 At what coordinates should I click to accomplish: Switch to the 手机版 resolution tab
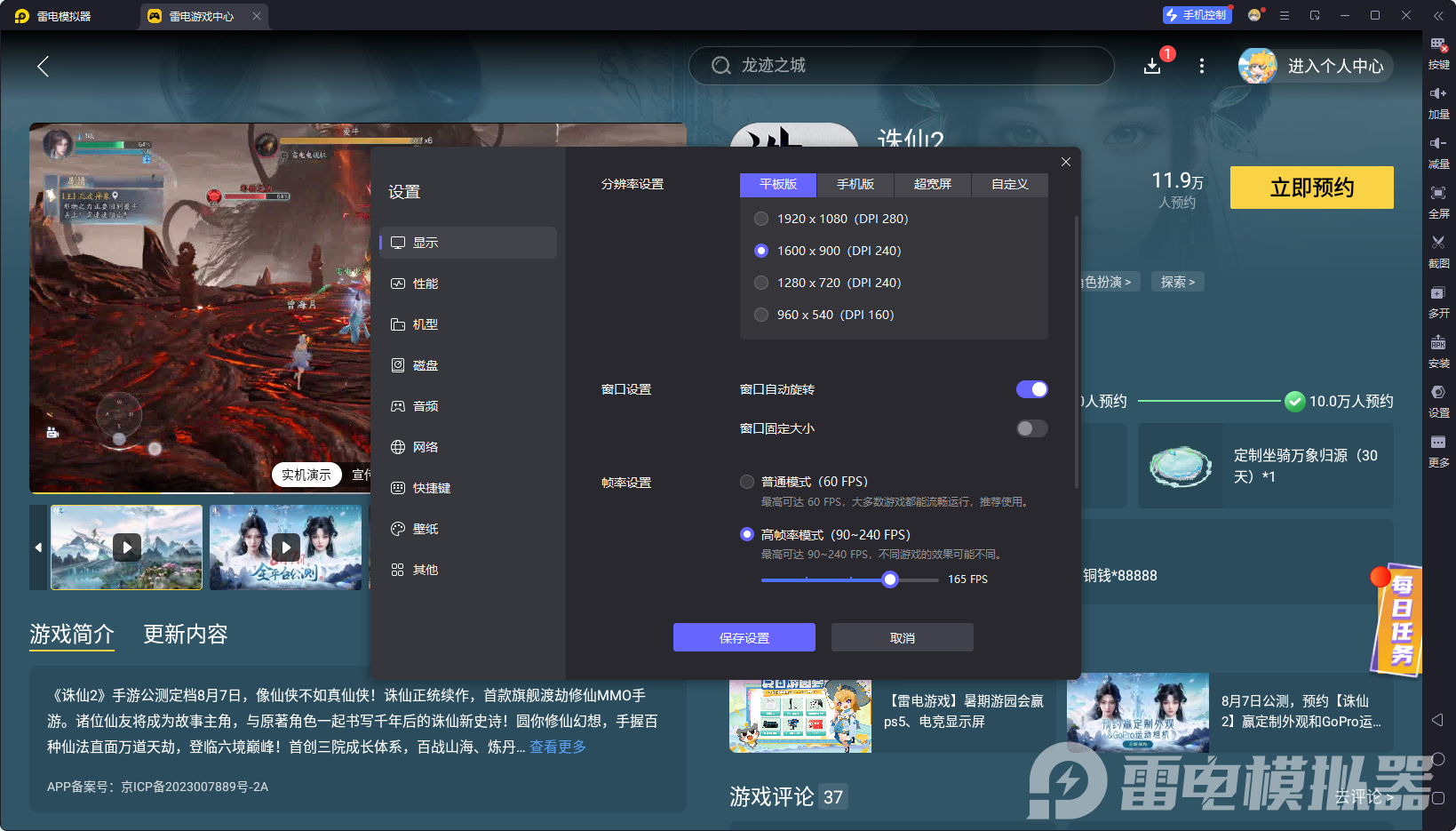(854, 184)
